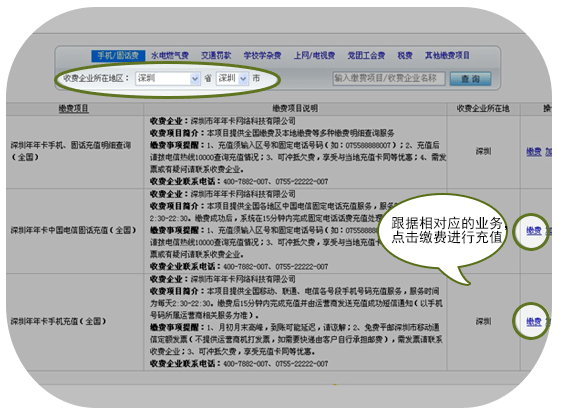Select the 深圳年年卡中国电信固话充值(全国) item name
The image size is (562, 416).
[x=73, y=230]
